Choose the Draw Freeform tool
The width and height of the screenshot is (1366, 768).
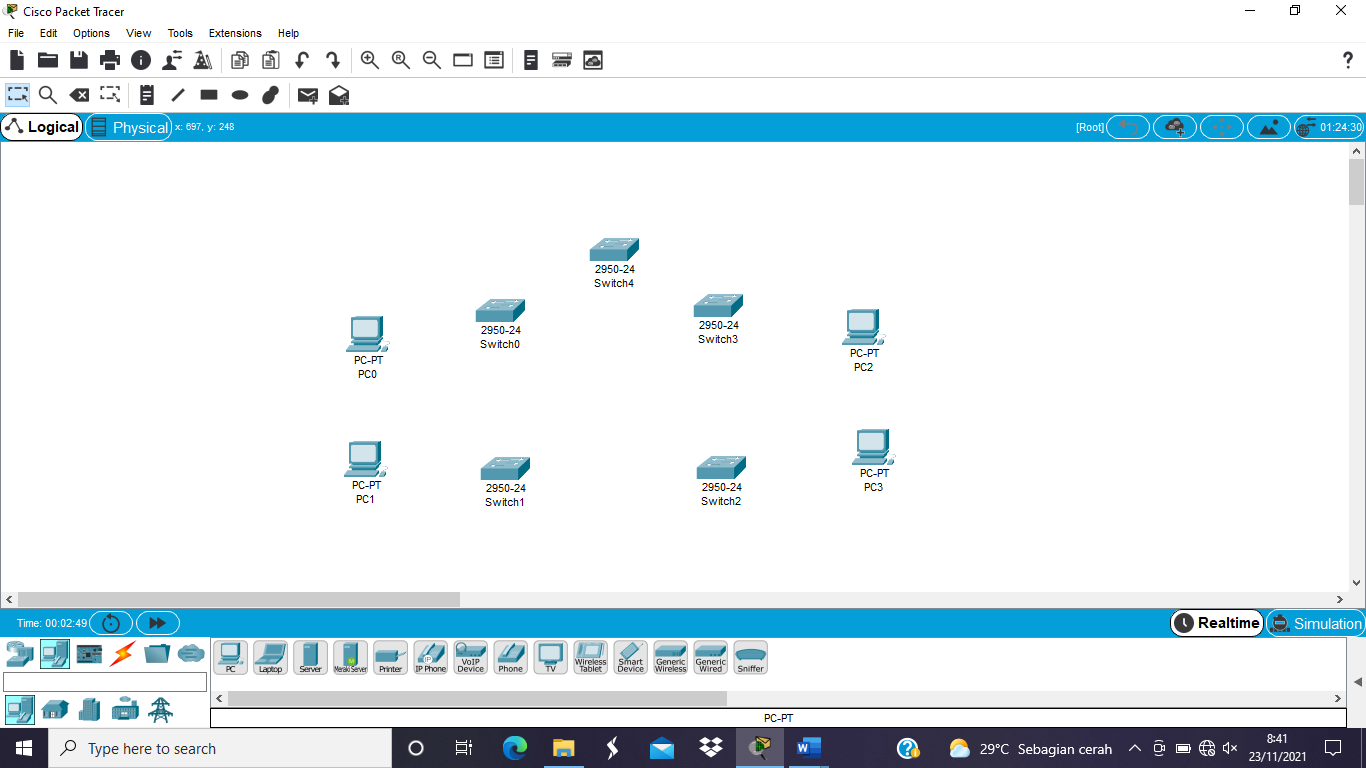270,95
